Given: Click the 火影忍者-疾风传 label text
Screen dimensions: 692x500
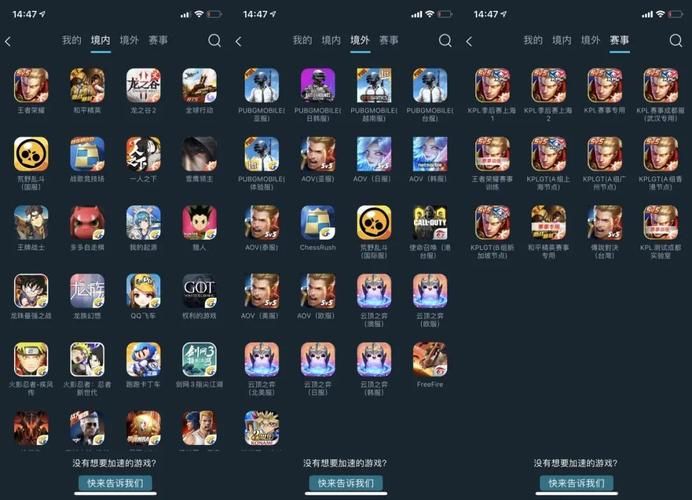Looking at the screenshot, I should [31, 388].
